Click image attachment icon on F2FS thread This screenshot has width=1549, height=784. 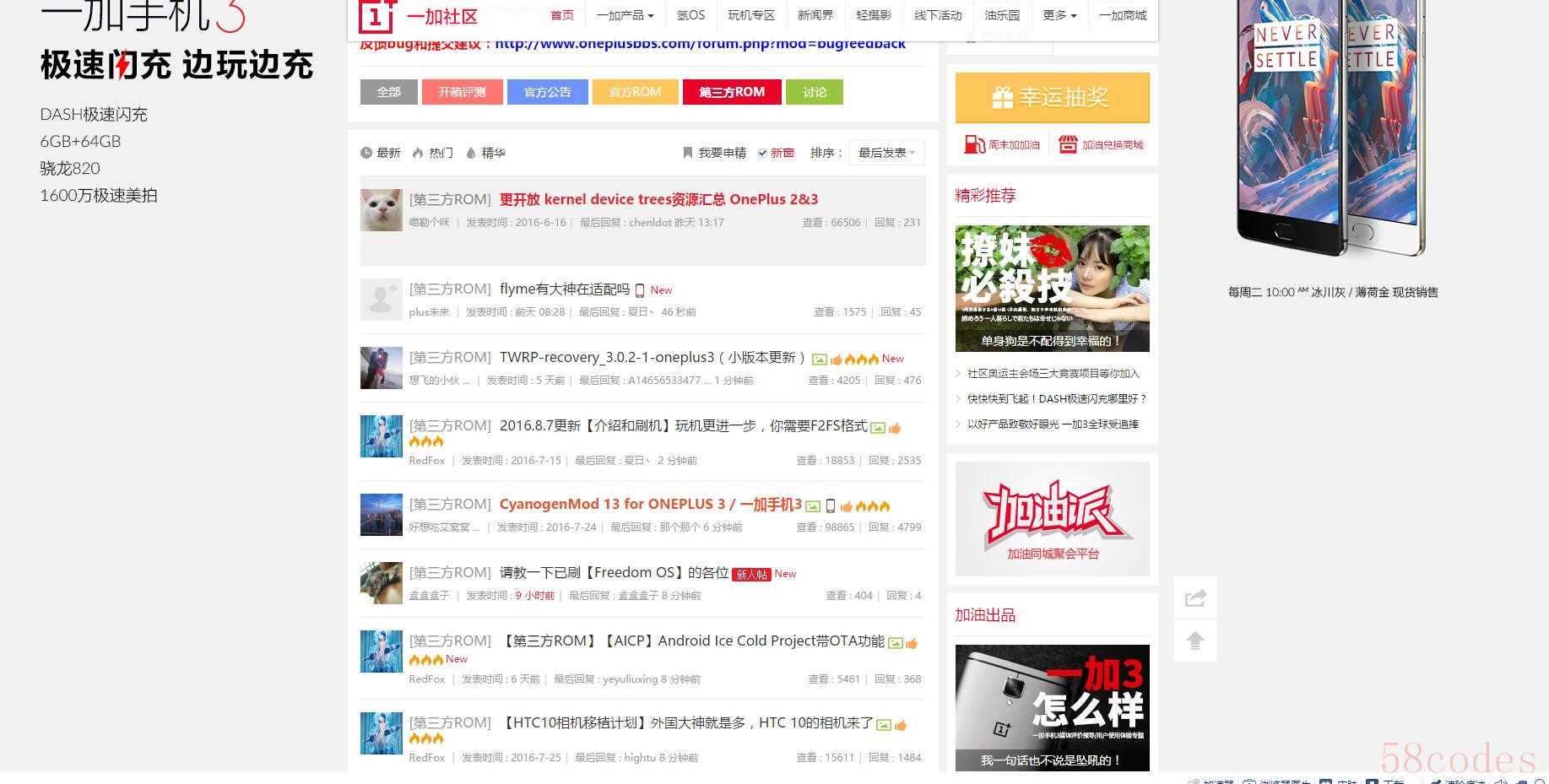878,428
